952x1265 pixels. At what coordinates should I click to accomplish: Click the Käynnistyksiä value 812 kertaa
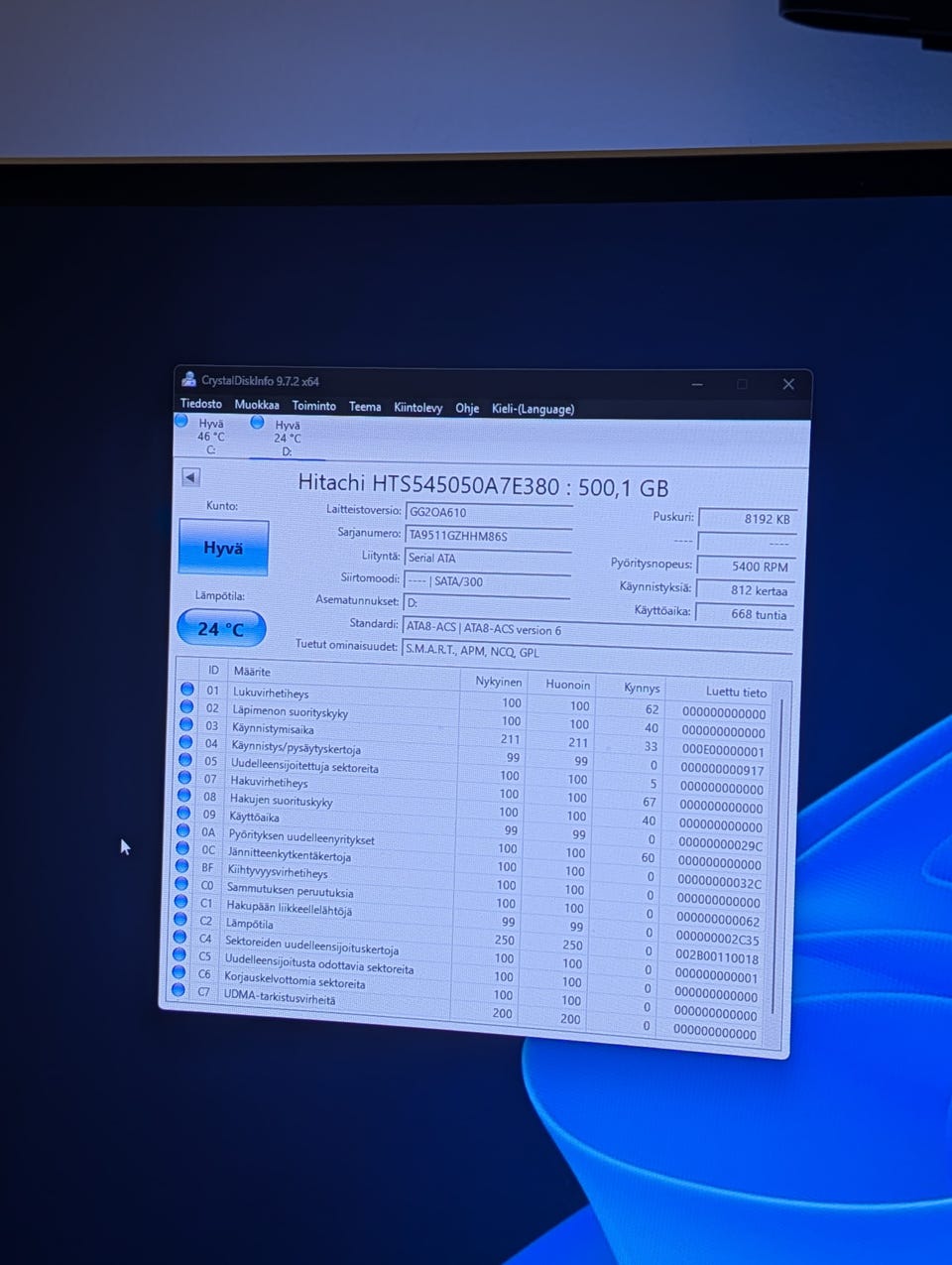tap(745, 590)
